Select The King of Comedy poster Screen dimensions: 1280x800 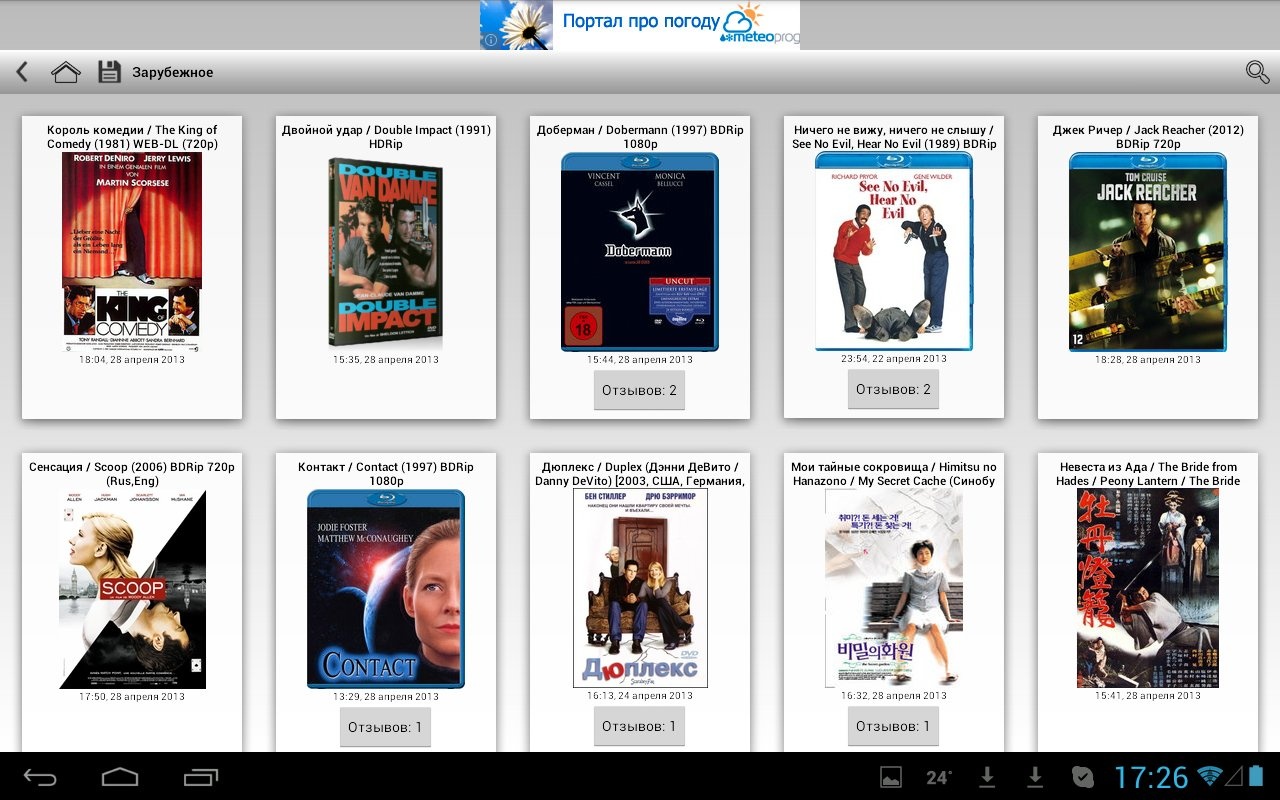[132, 250]
